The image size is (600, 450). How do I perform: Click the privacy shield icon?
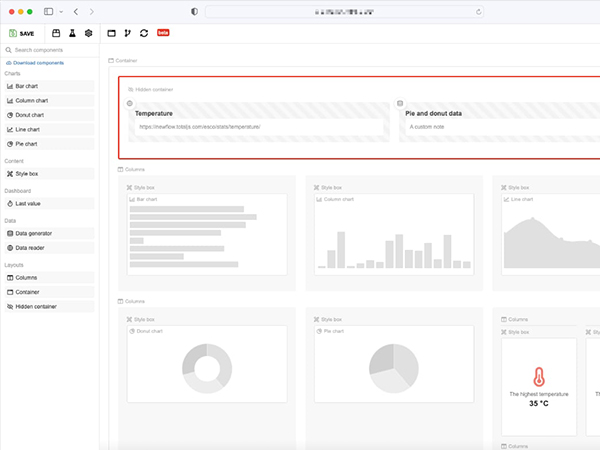point(194,11)
